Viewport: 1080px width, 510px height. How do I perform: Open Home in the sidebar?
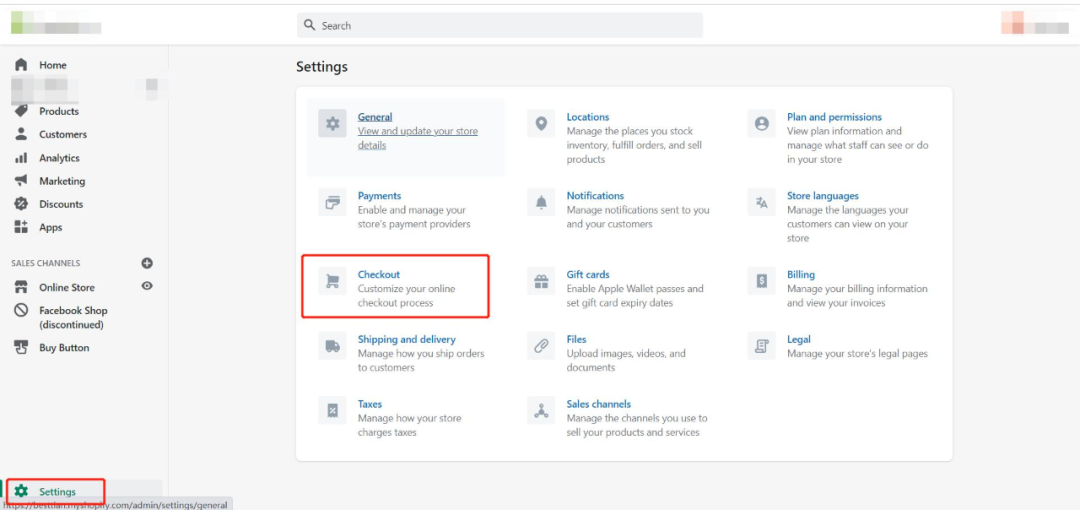tap(53, 65)
